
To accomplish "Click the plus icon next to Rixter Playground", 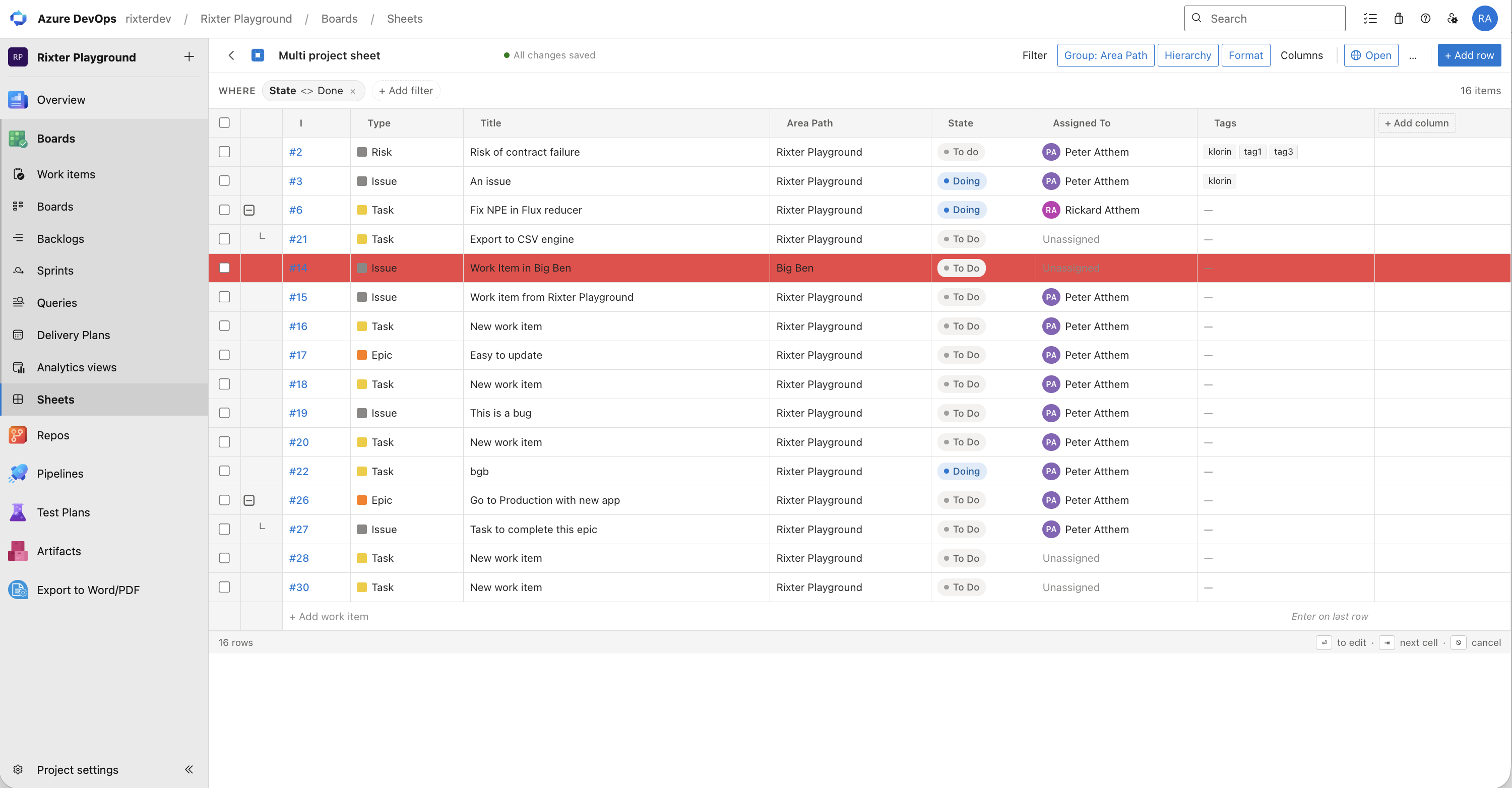I will pyautogui.click(x=189, y=57).
